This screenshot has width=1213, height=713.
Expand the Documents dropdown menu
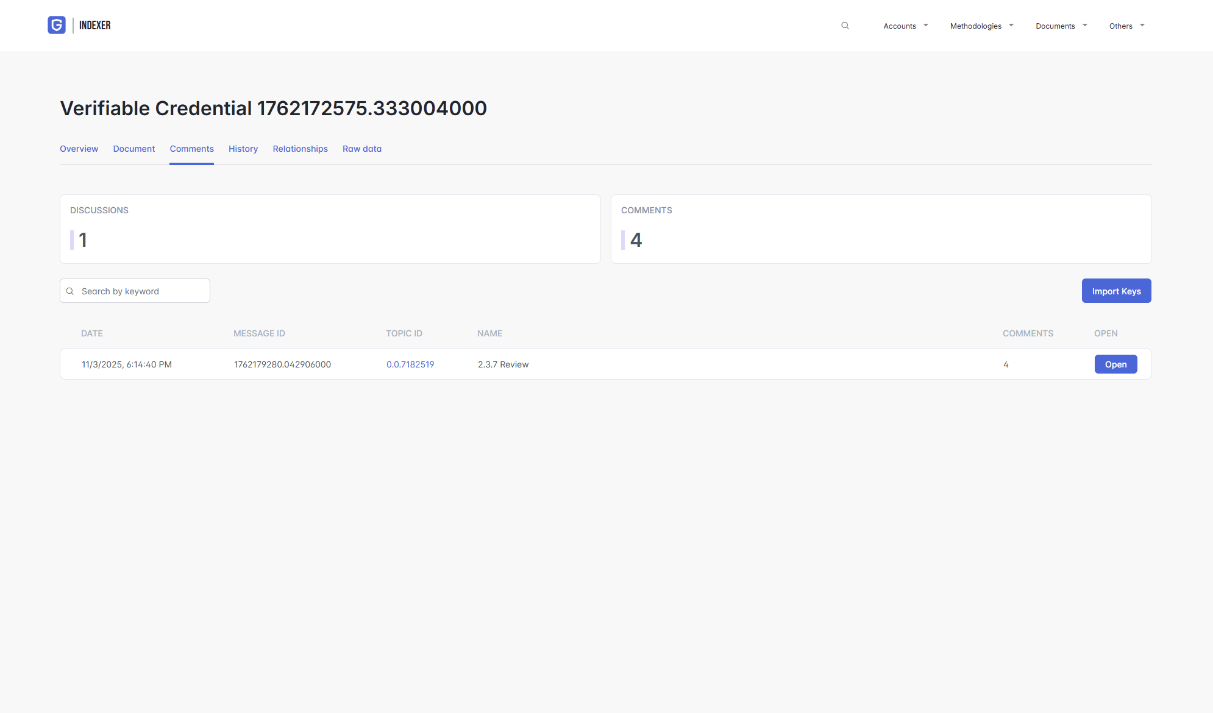coord(1060,26)
